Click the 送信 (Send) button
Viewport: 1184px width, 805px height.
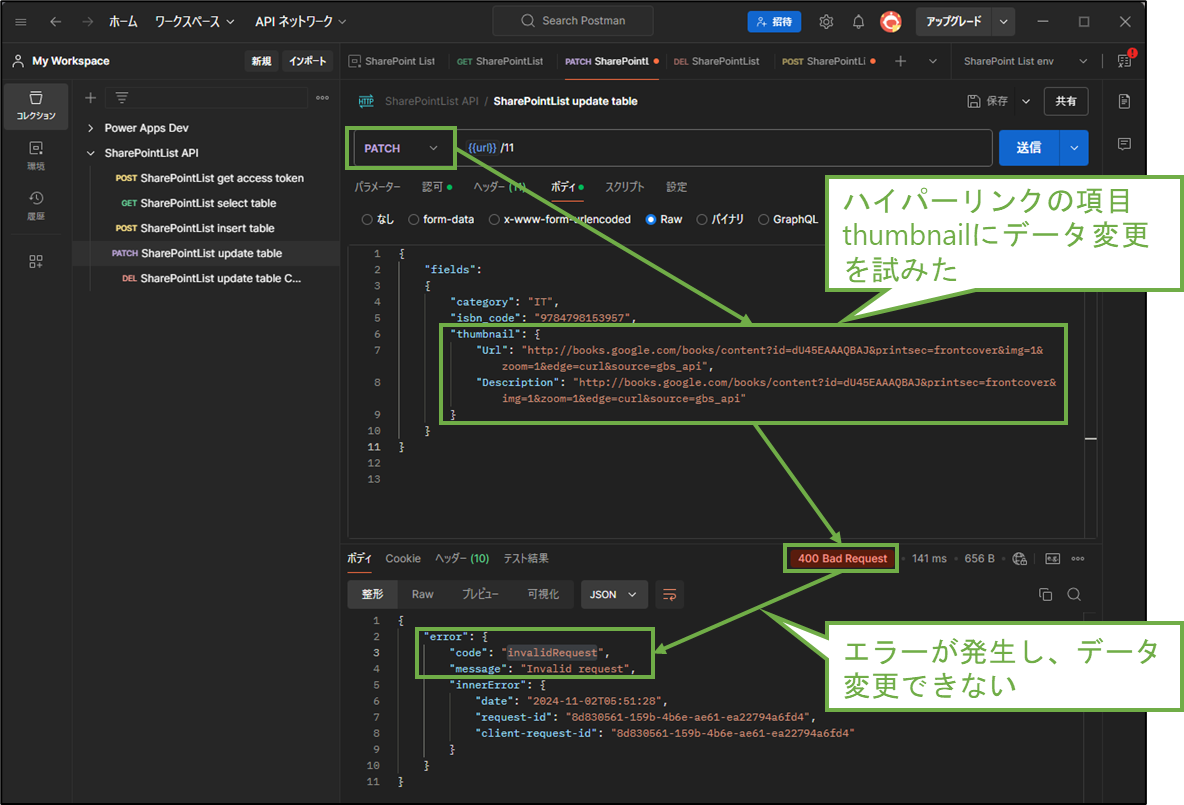[x=1030, y=147]
